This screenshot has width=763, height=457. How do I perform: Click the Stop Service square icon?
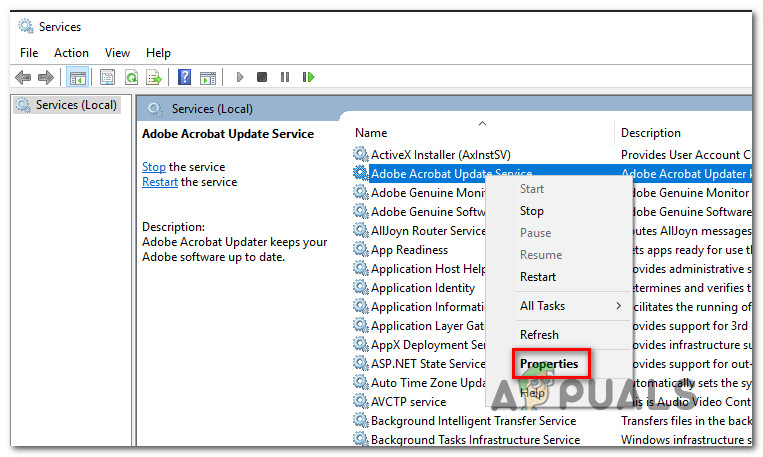tap(262, 77)
